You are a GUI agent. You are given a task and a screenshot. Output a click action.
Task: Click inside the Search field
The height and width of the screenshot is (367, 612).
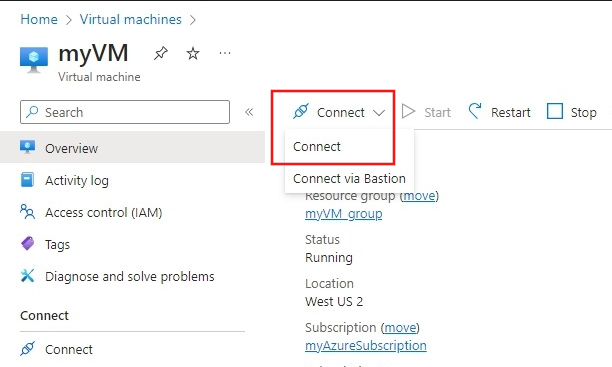point(125,112)
